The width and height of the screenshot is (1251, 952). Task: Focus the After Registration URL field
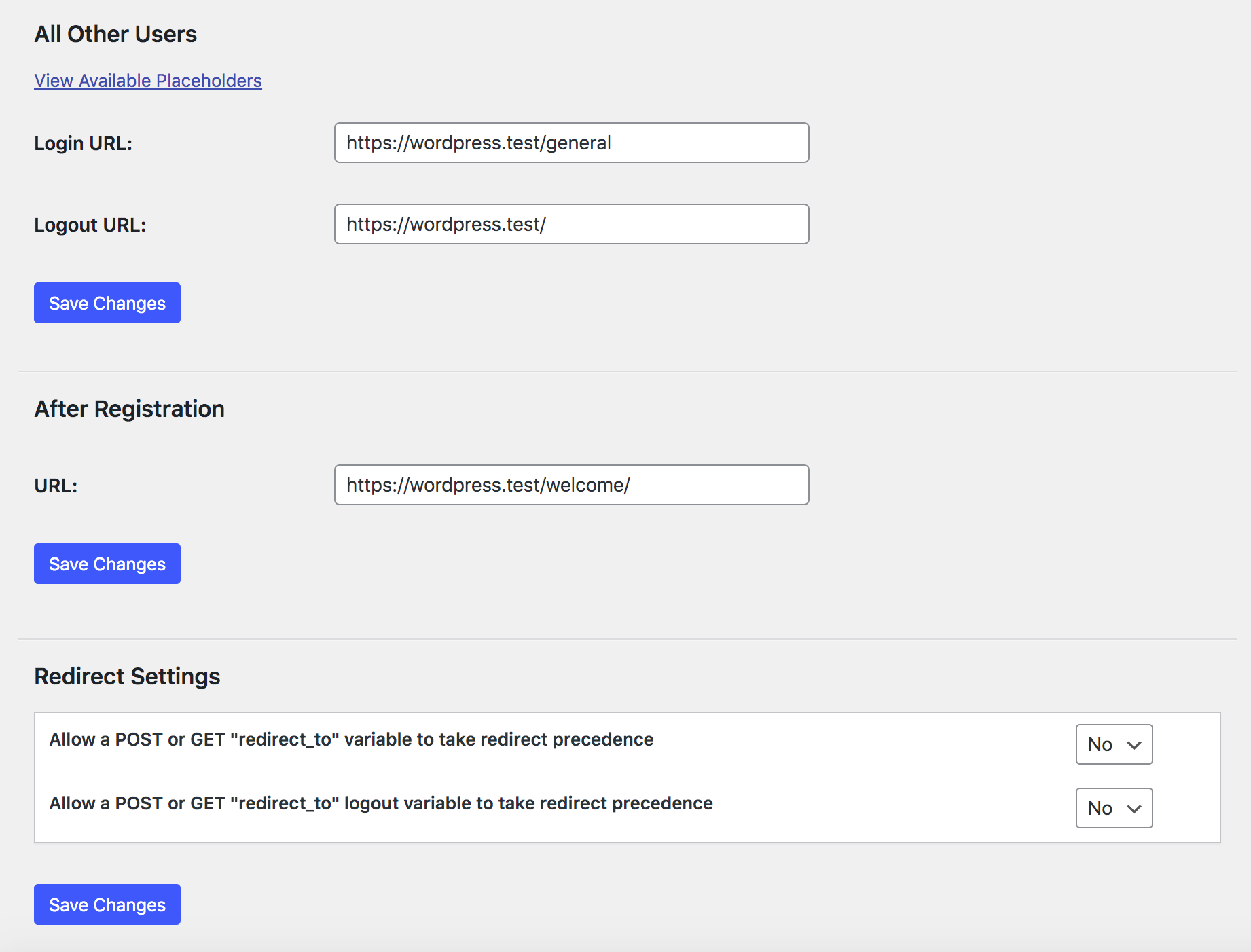(570, 485)
